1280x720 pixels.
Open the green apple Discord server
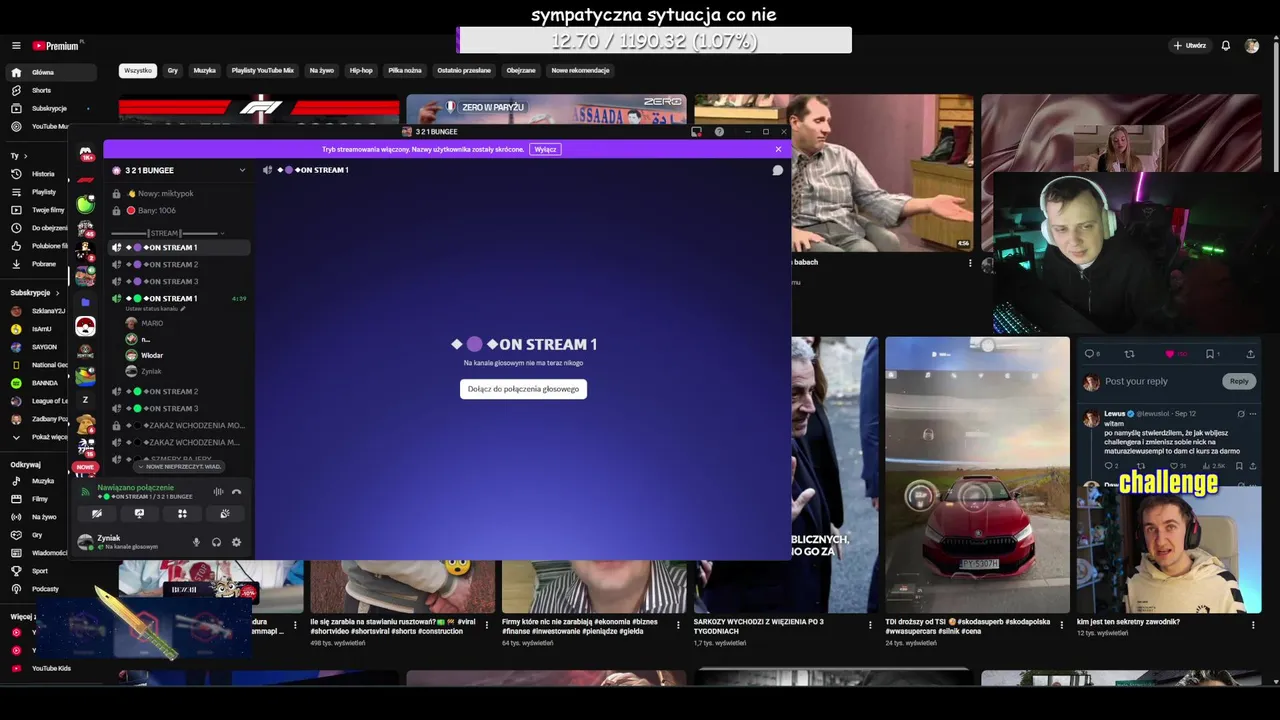pos(86,204)
